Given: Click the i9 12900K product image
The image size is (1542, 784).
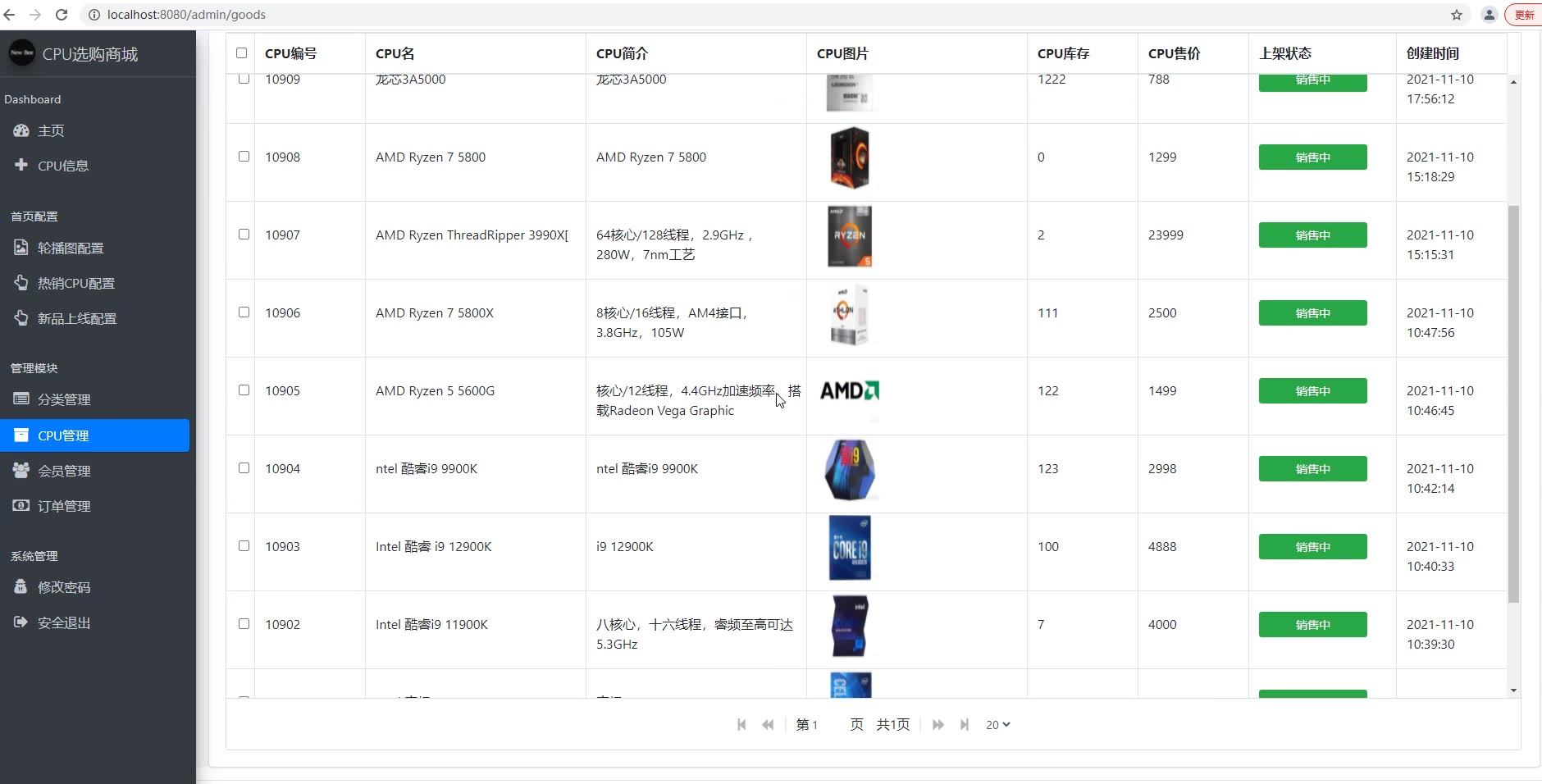Looking at the screenshot, I should click(850, 548).
